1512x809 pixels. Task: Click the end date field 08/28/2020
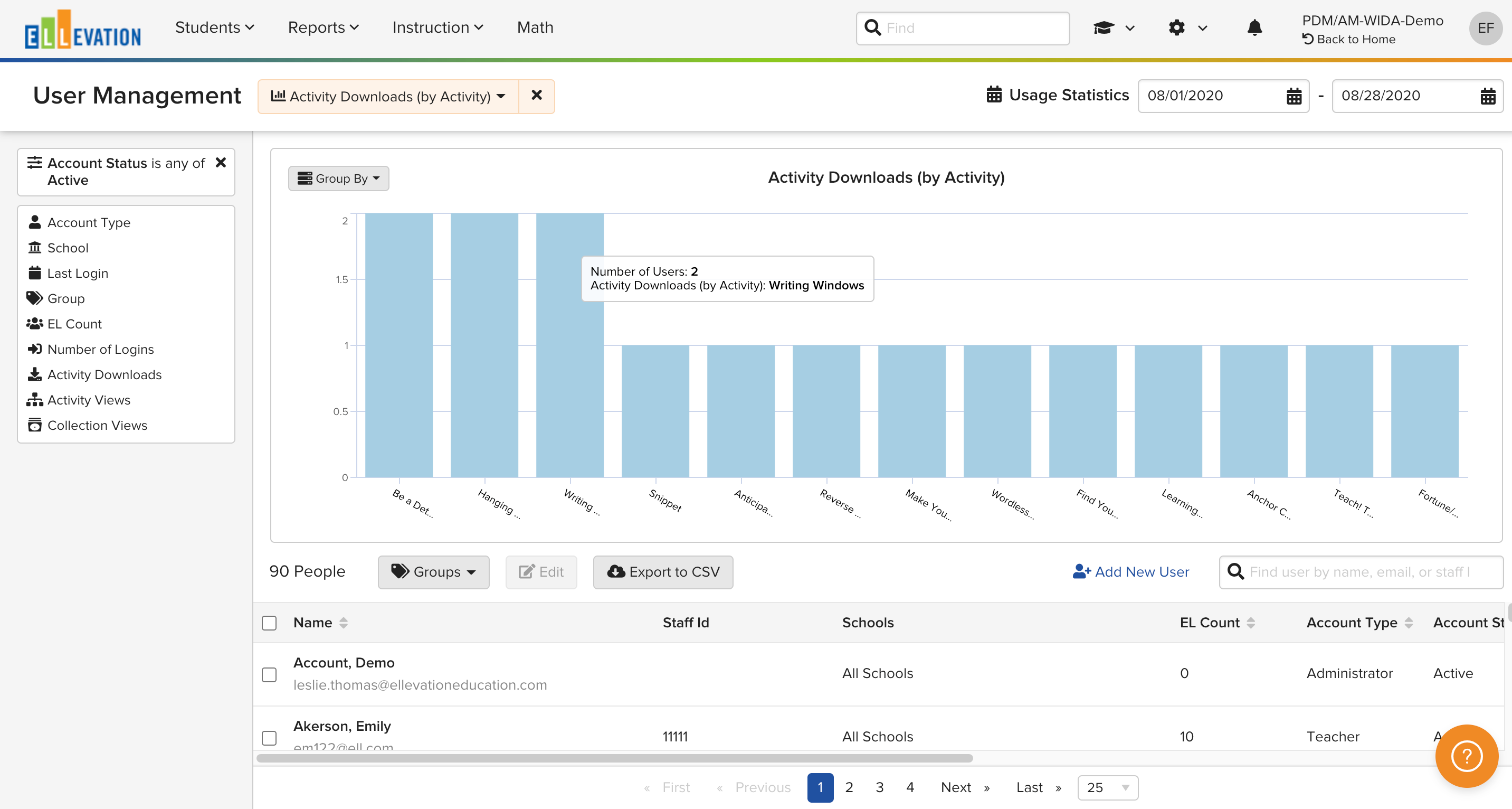pos(1418,96)
